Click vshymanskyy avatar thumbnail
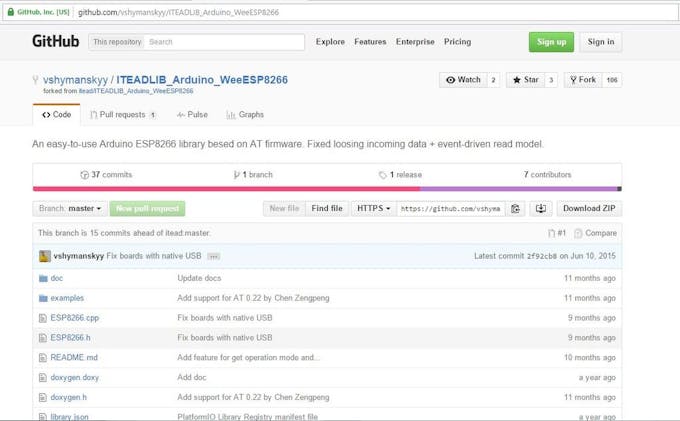 (x=45, y=256)
